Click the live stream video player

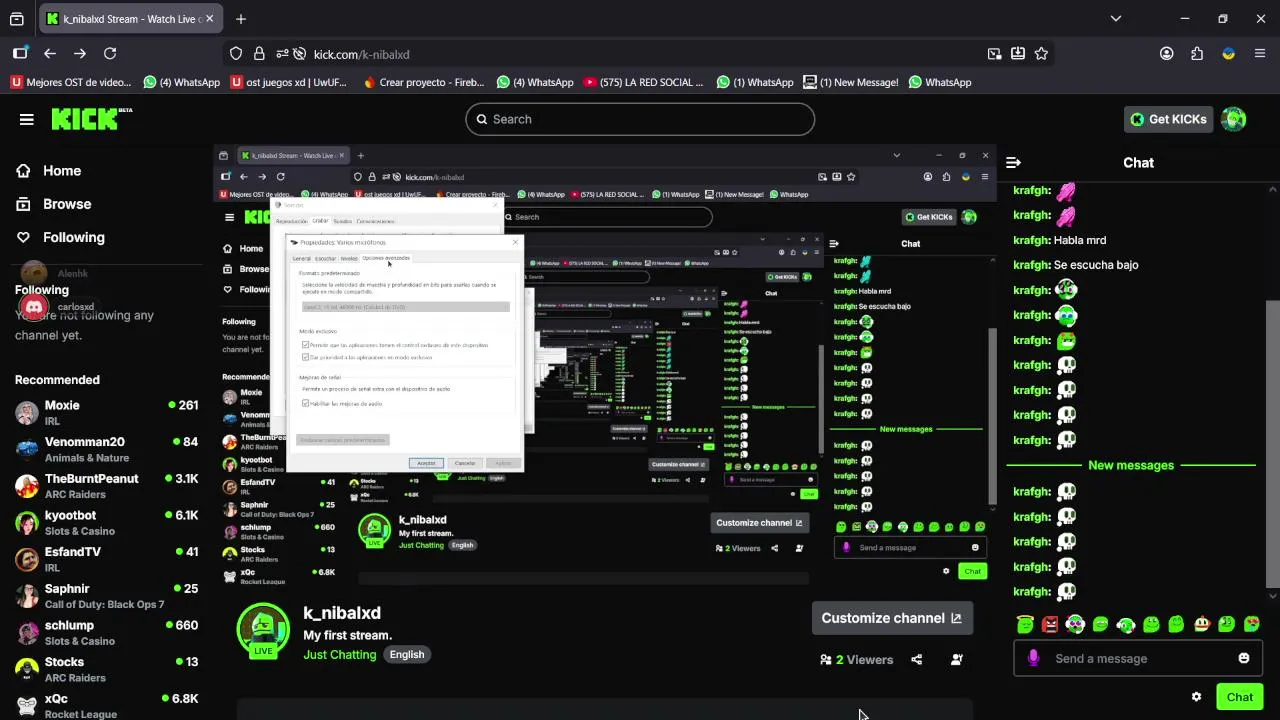pyautogui.click(x=605, y=362)
